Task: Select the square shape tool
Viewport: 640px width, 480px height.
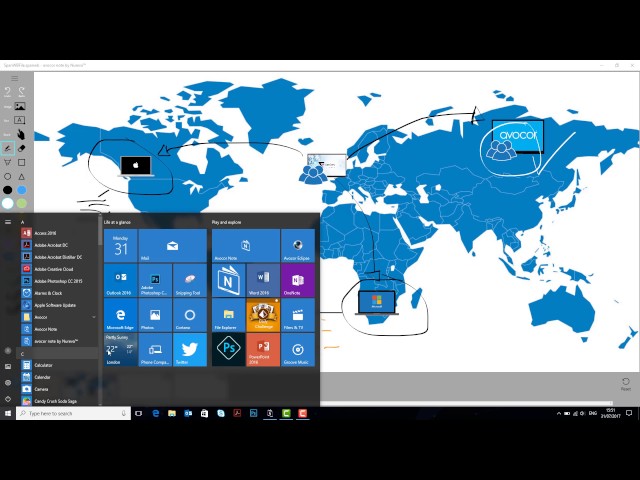Action: pyautogui.click(x=22, y=162)
